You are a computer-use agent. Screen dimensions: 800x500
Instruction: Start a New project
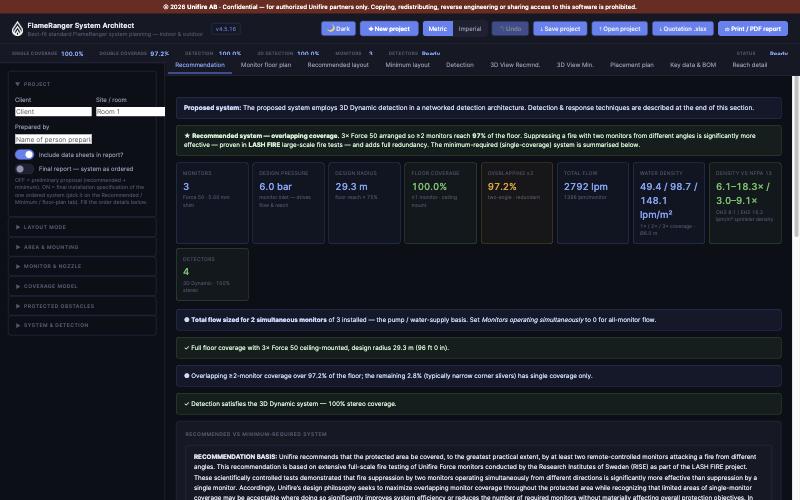point(389,29)
